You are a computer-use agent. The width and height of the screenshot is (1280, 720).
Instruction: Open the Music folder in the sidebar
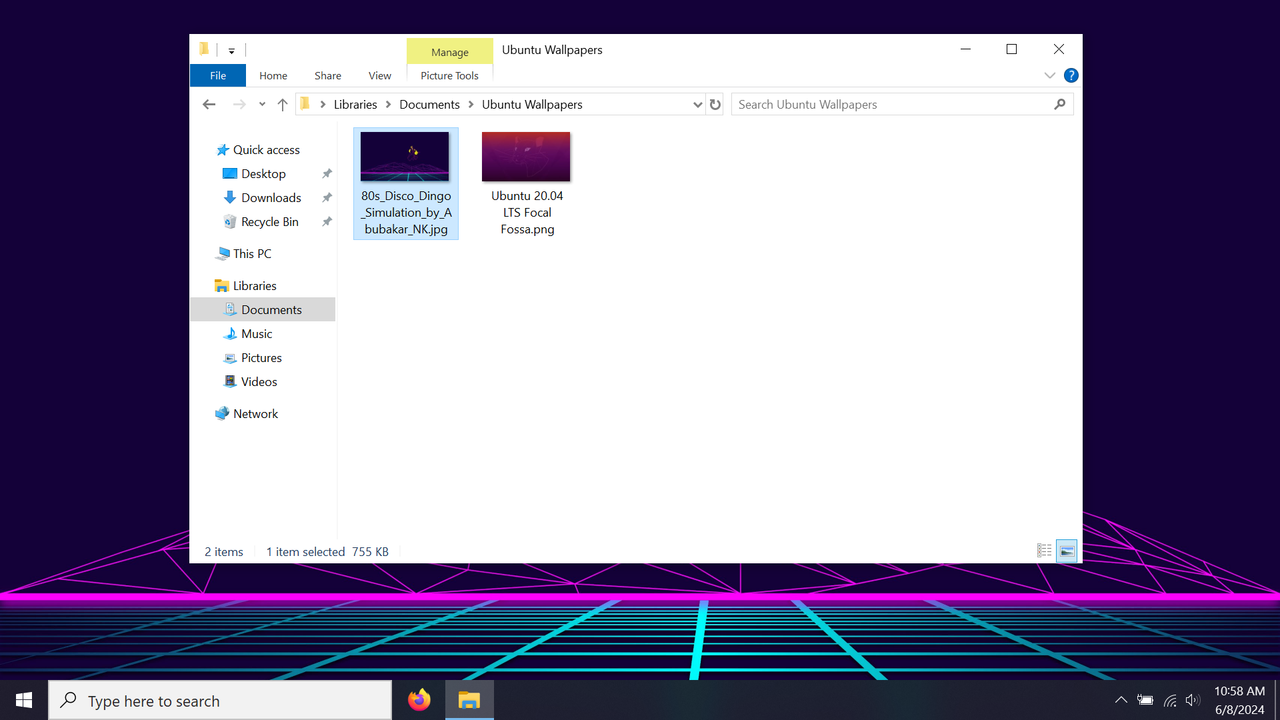pos(256,333)
